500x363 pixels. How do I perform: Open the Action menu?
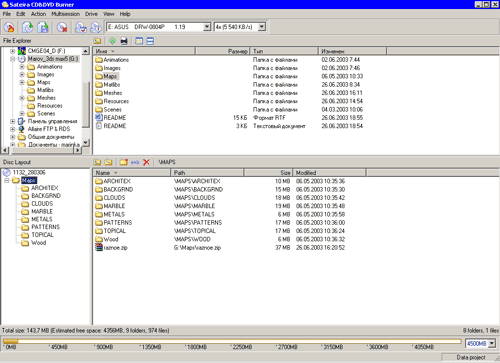(x=38, y=14)
